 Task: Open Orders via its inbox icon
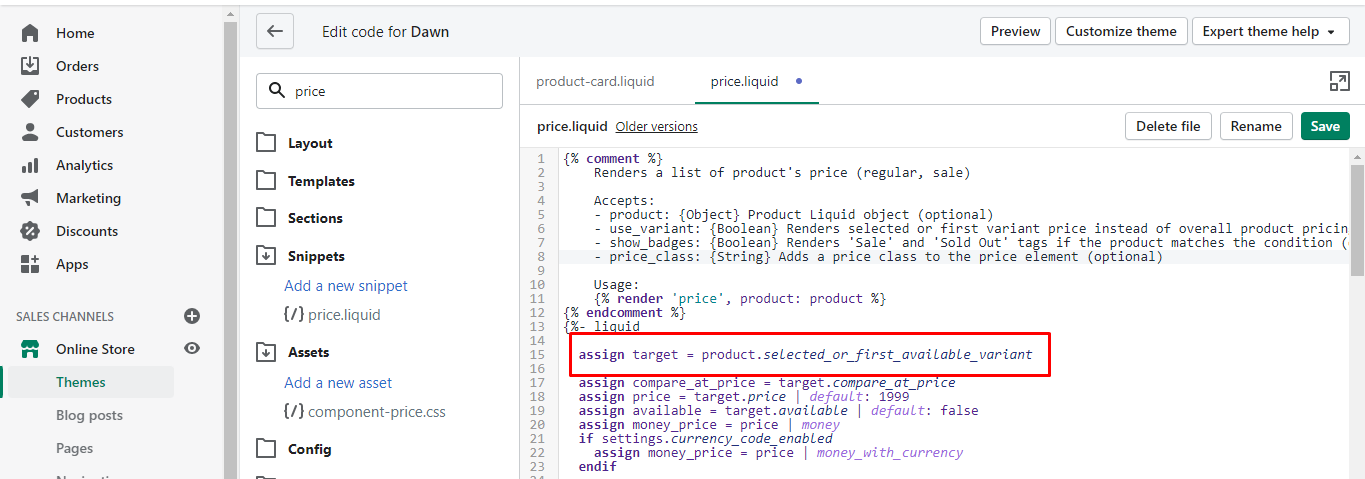[x=30, y=66]
